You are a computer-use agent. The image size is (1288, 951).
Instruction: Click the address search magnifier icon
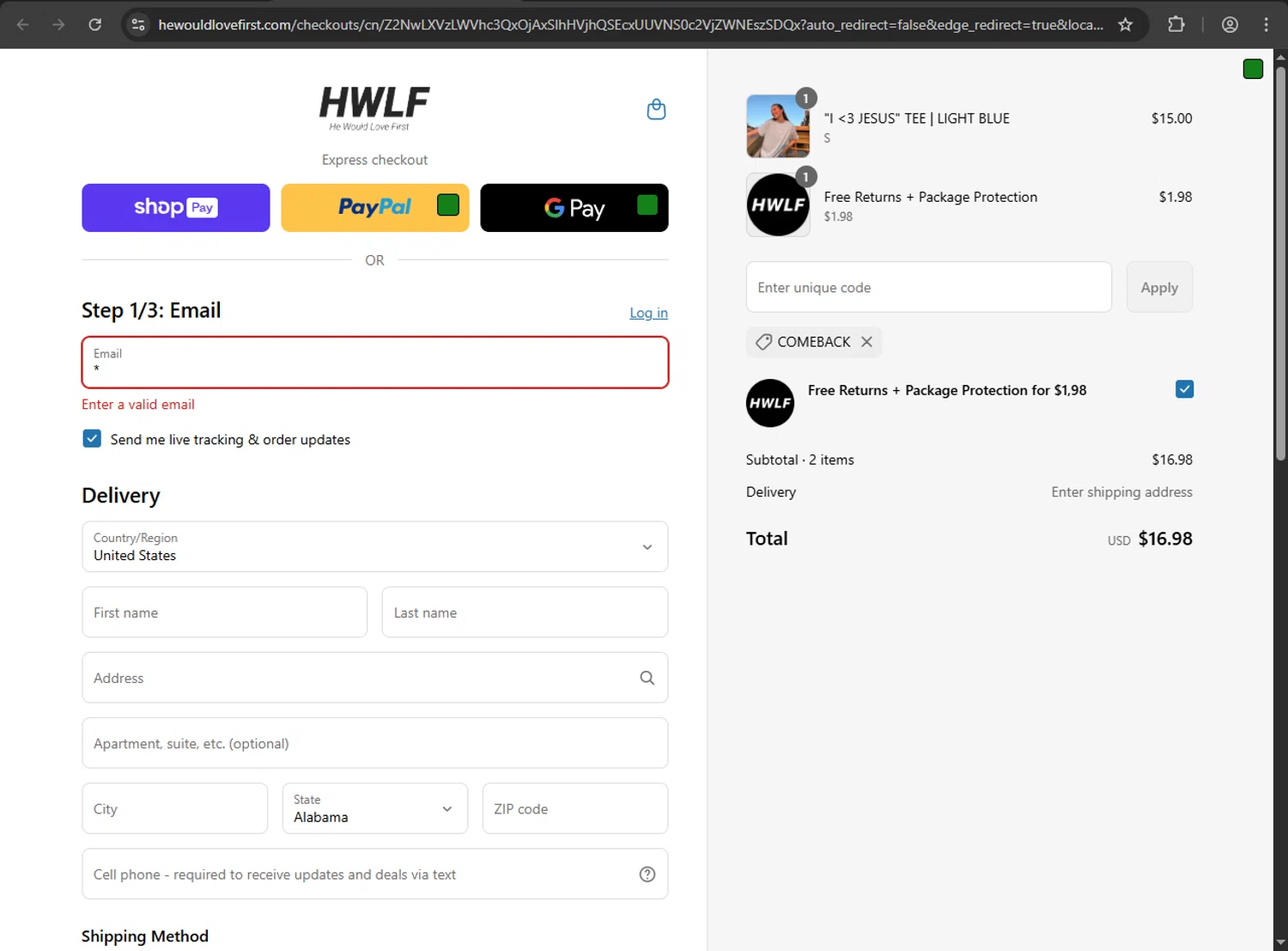tap(647, 678)
